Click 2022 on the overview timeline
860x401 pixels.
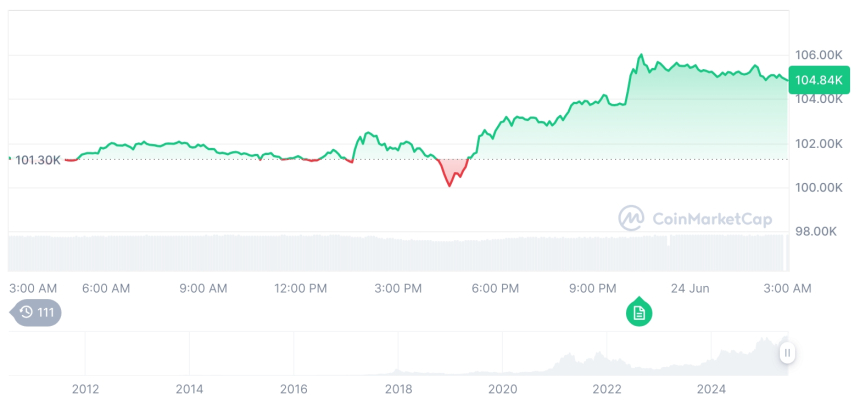(607, 388)
